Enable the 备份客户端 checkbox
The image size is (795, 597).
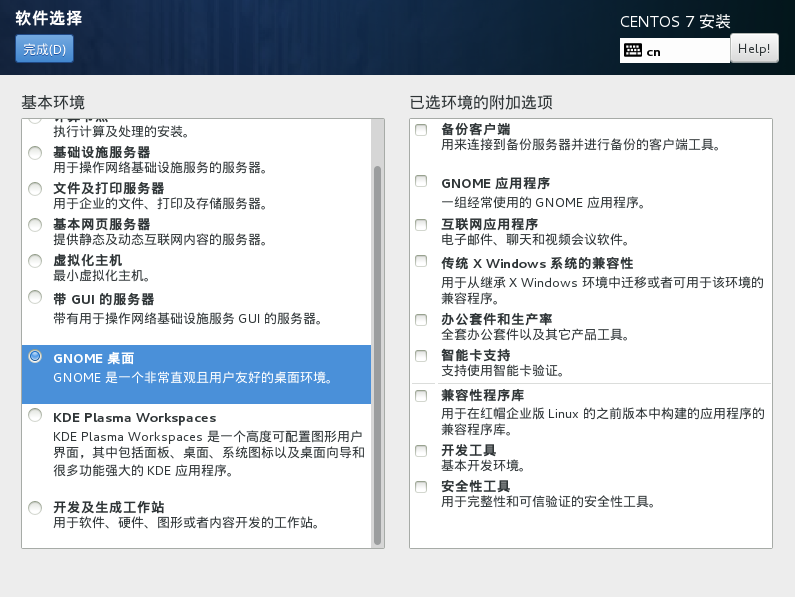[421, 130]
